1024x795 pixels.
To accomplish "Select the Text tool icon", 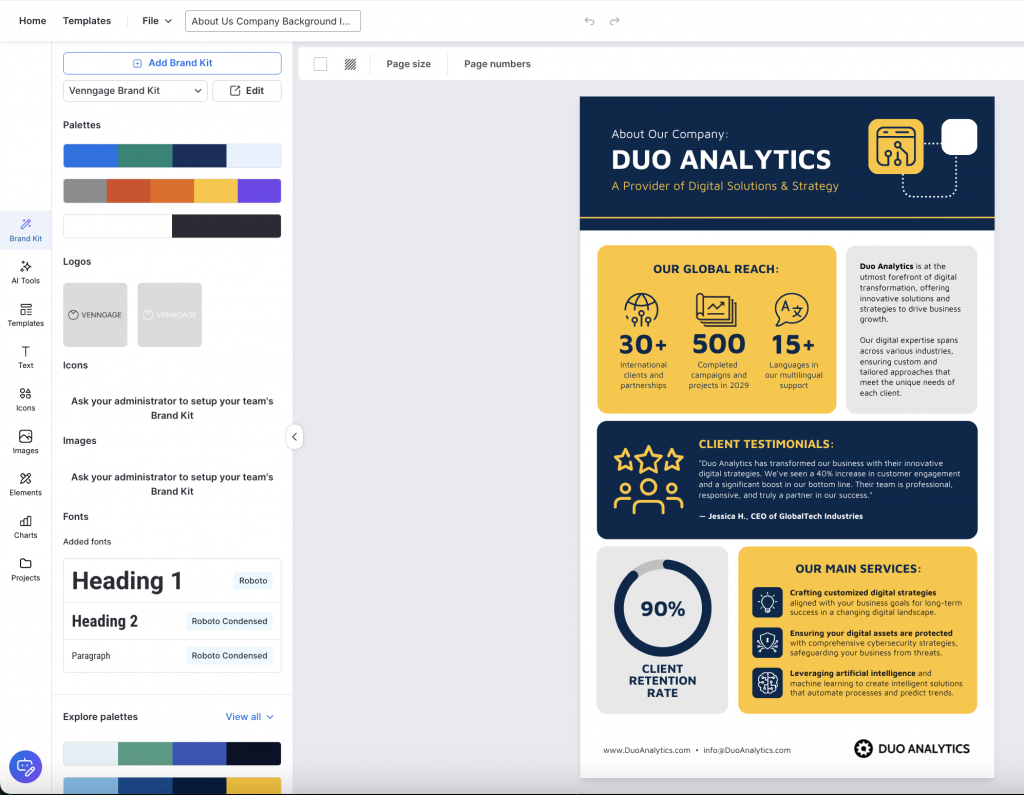I will point(25,356).
